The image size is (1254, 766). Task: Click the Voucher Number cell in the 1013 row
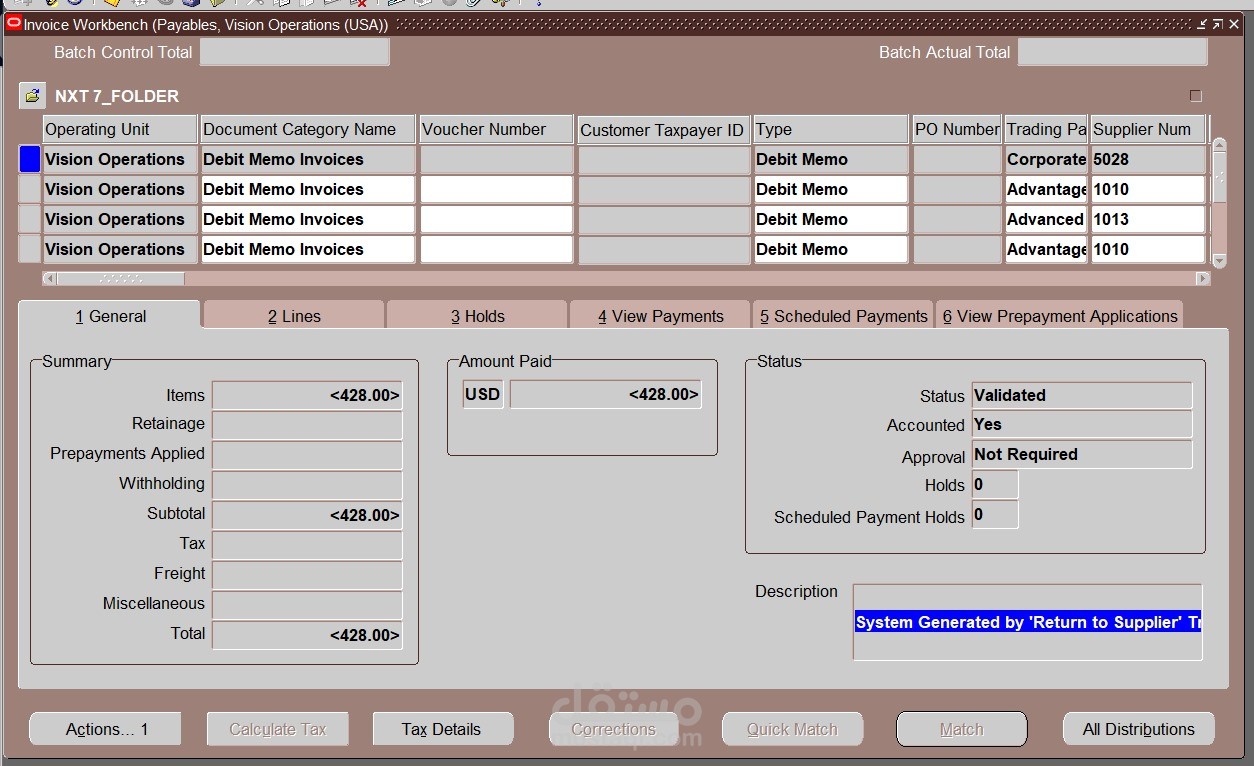click(x=496, y=219)
